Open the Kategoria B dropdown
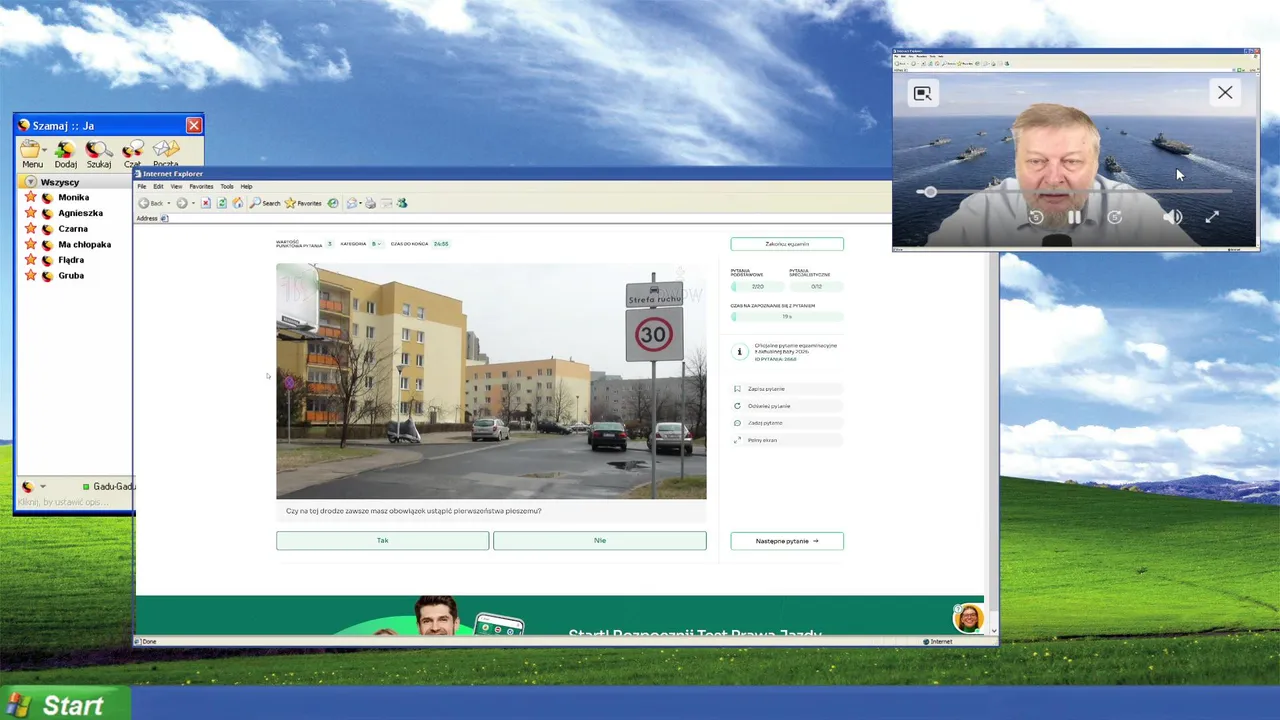 pyautogui.click(x=376, y=244)
